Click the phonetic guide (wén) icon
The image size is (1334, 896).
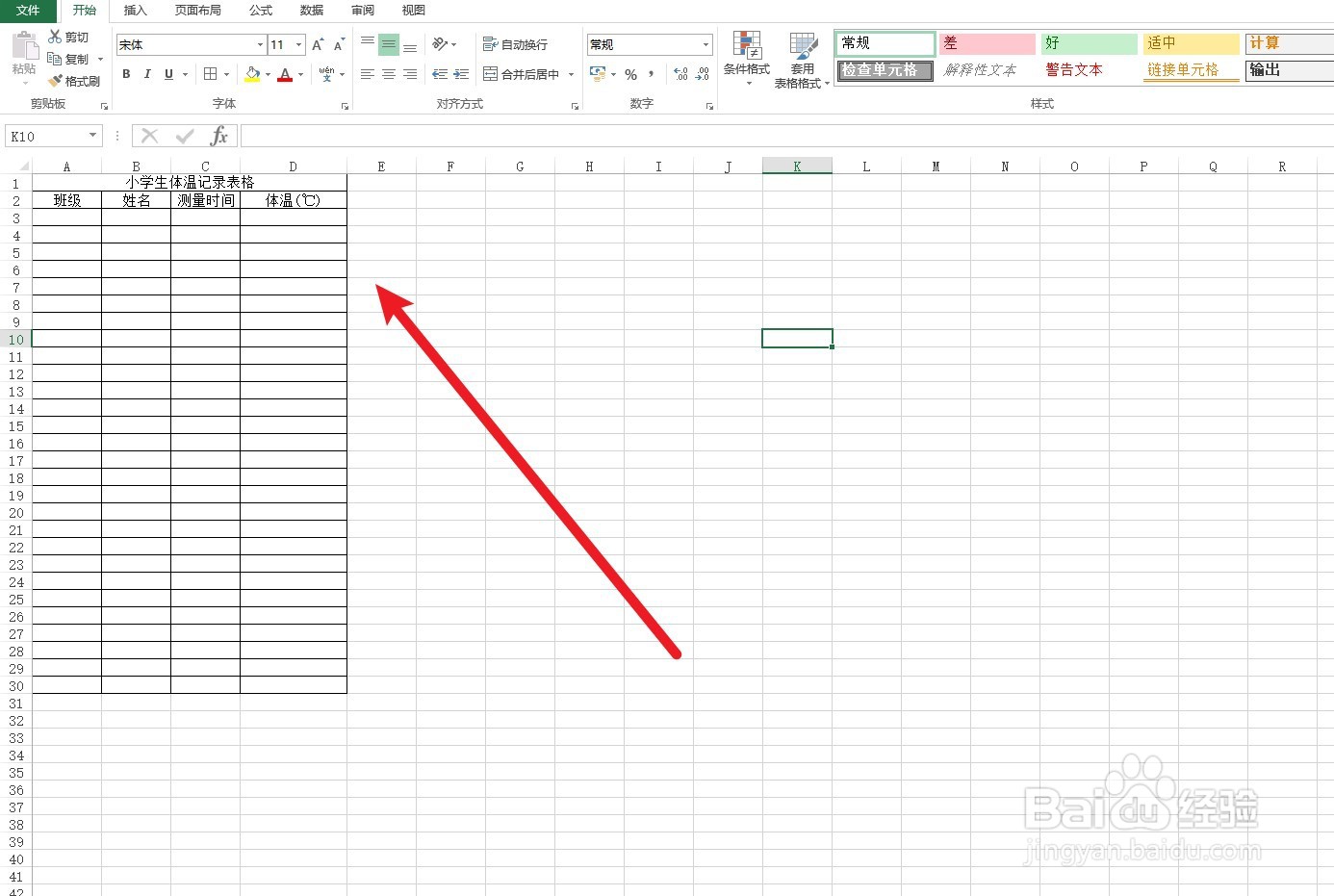[x=326, y=74]
